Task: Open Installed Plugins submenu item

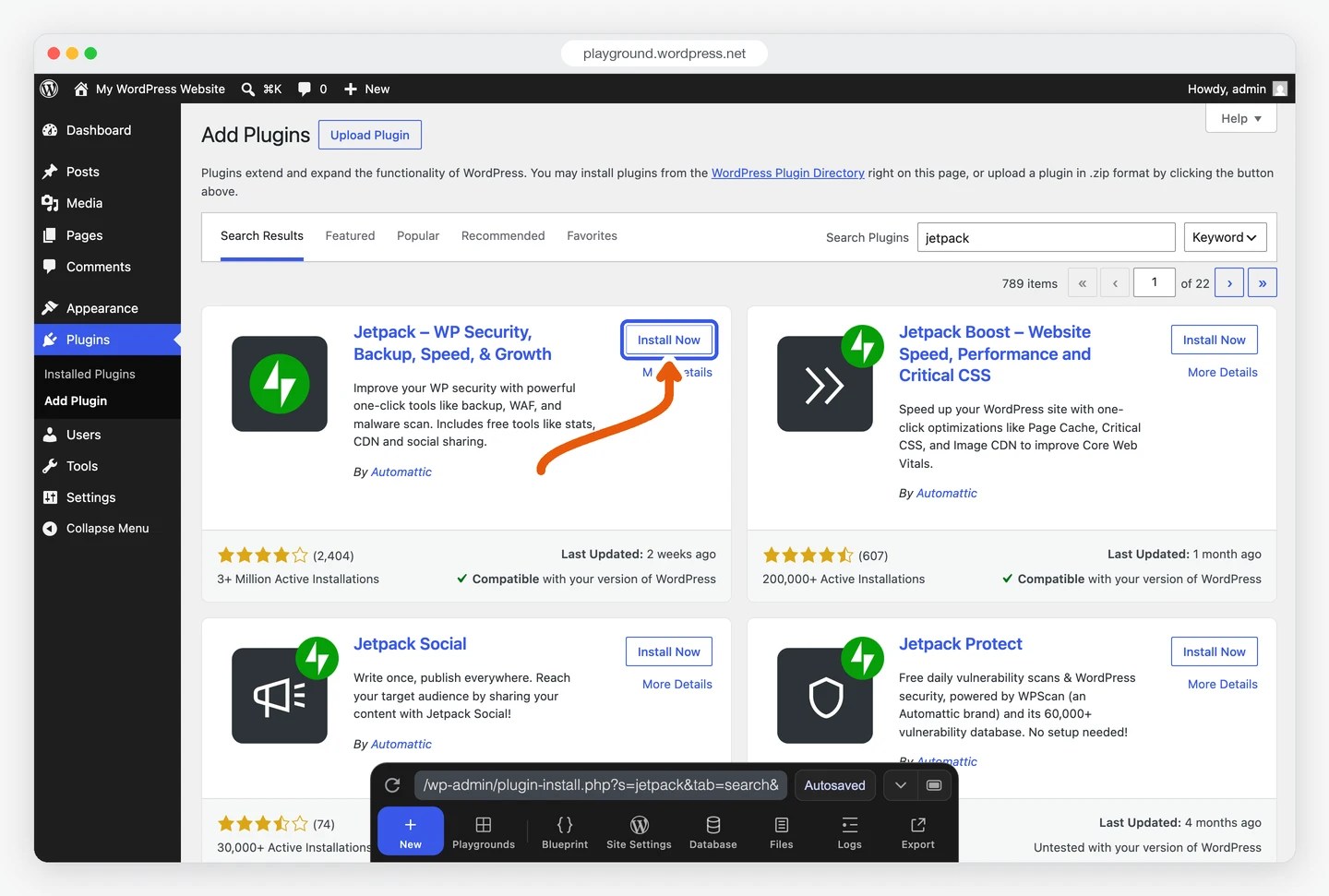Action: coord(90,374)
